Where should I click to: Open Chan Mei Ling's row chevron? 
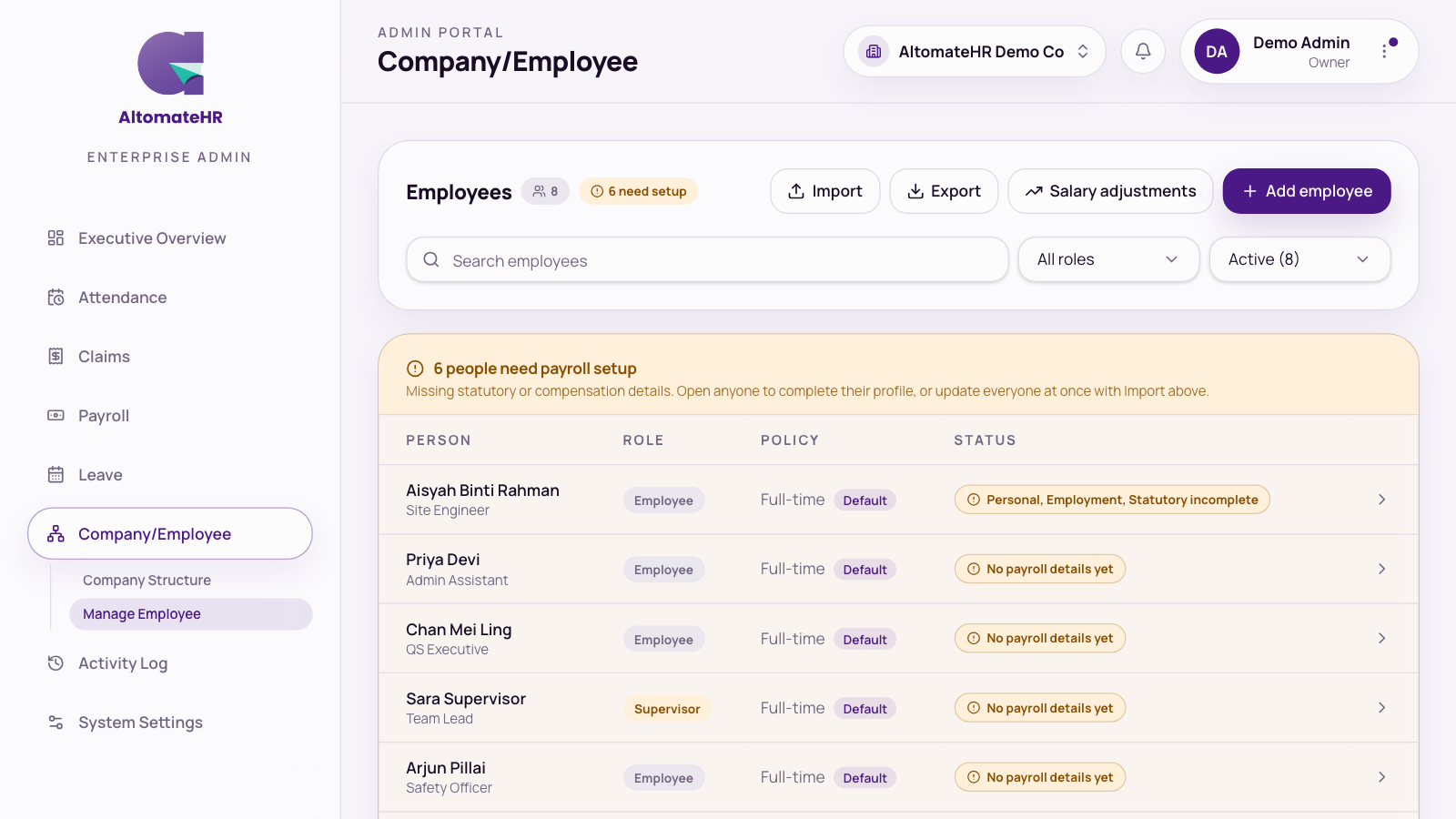coord(1381,638)
